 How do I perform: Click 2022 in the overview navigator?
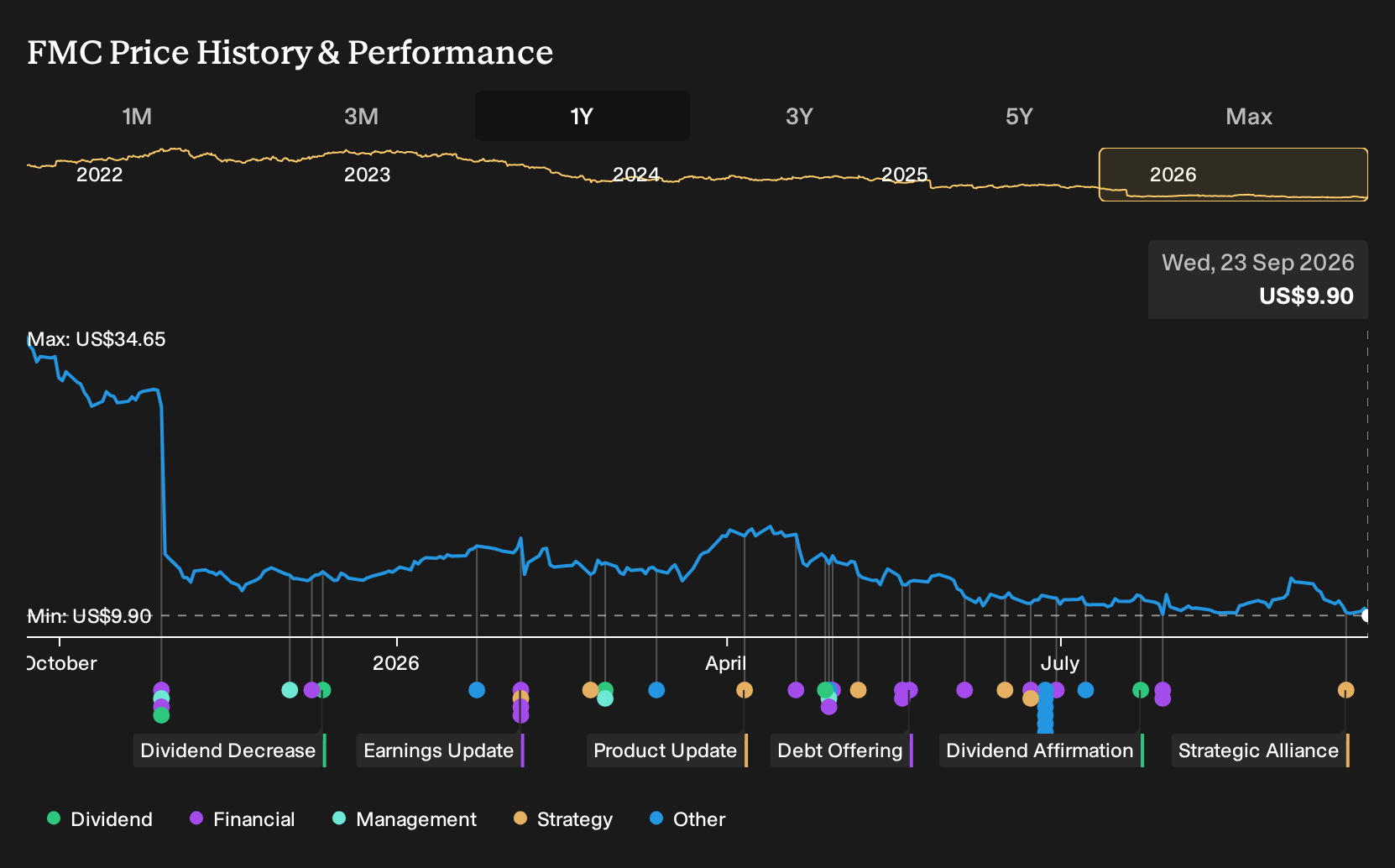pos(100,175)
